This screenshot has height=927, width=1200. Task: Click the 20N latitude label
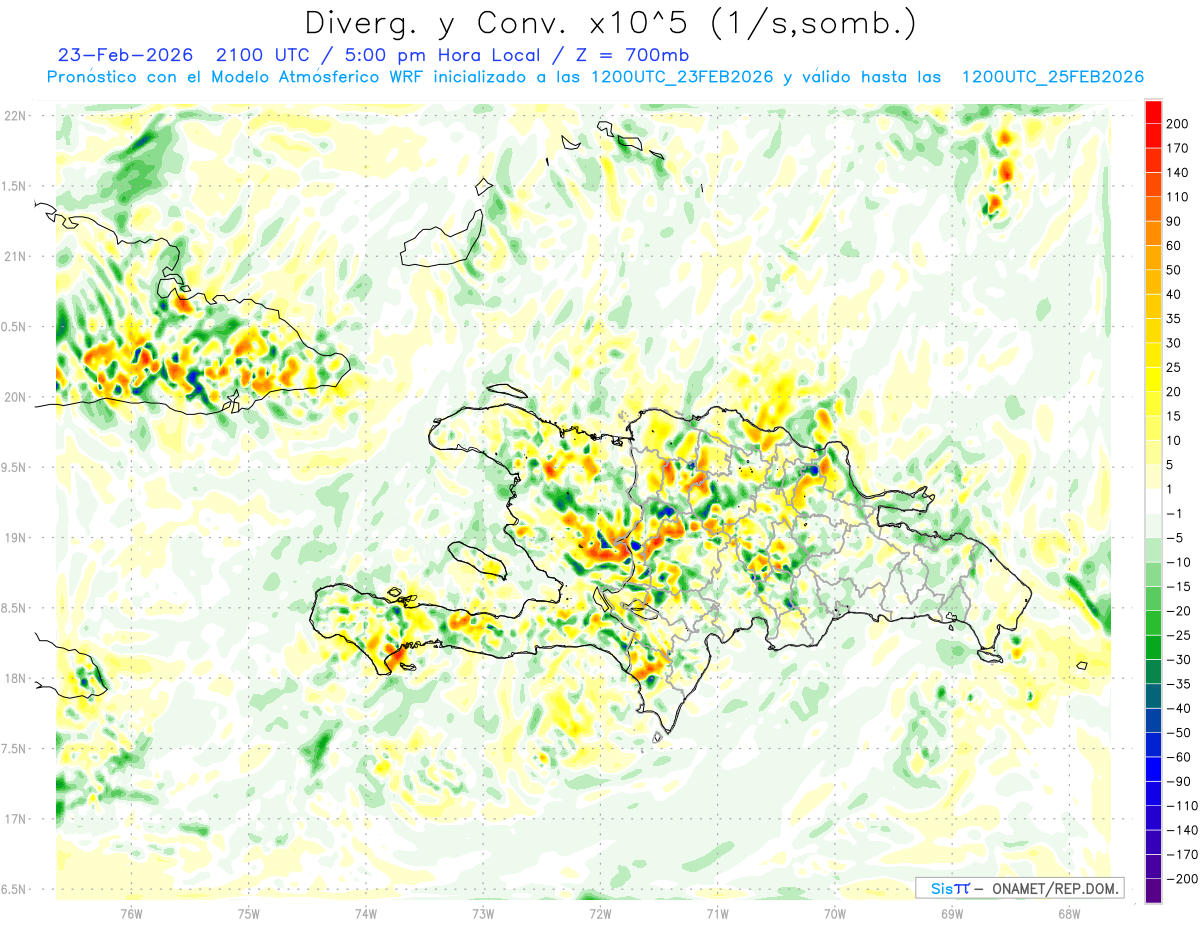[x=15, y=397]
